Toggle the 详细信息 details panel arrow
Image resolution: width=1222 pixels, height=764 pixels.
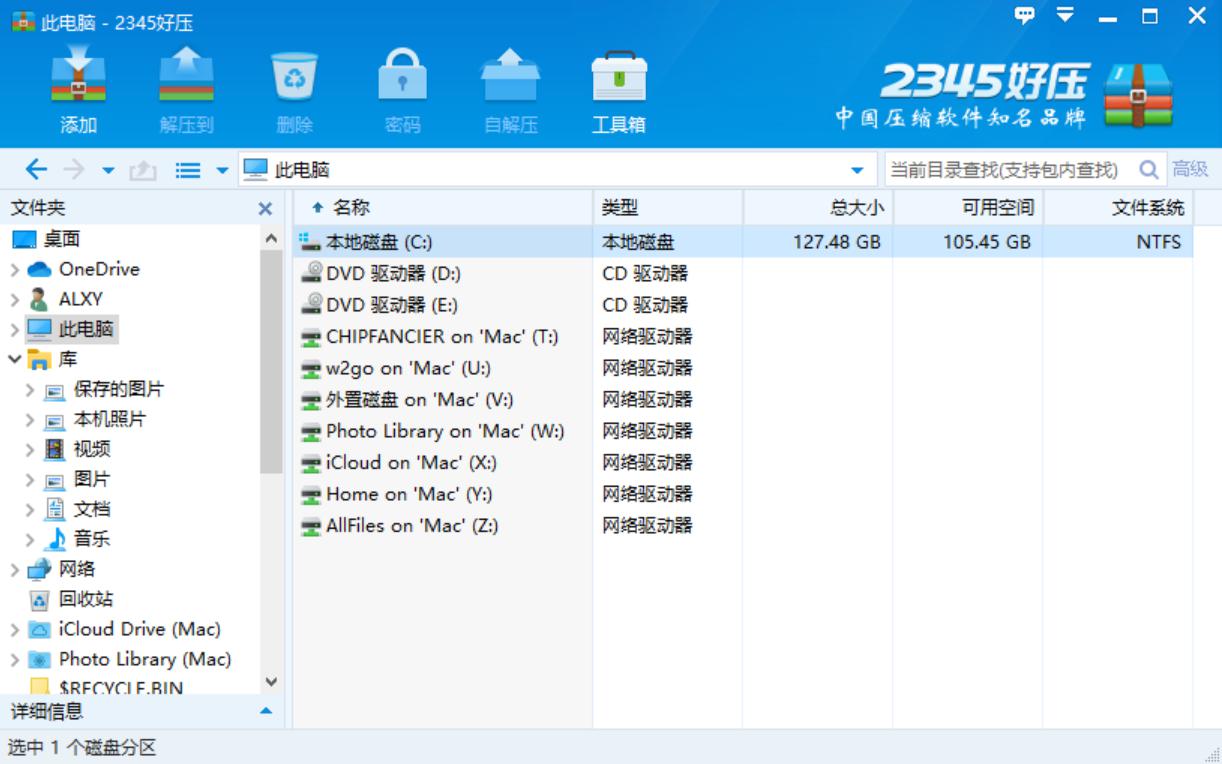(x=266, y=711)
